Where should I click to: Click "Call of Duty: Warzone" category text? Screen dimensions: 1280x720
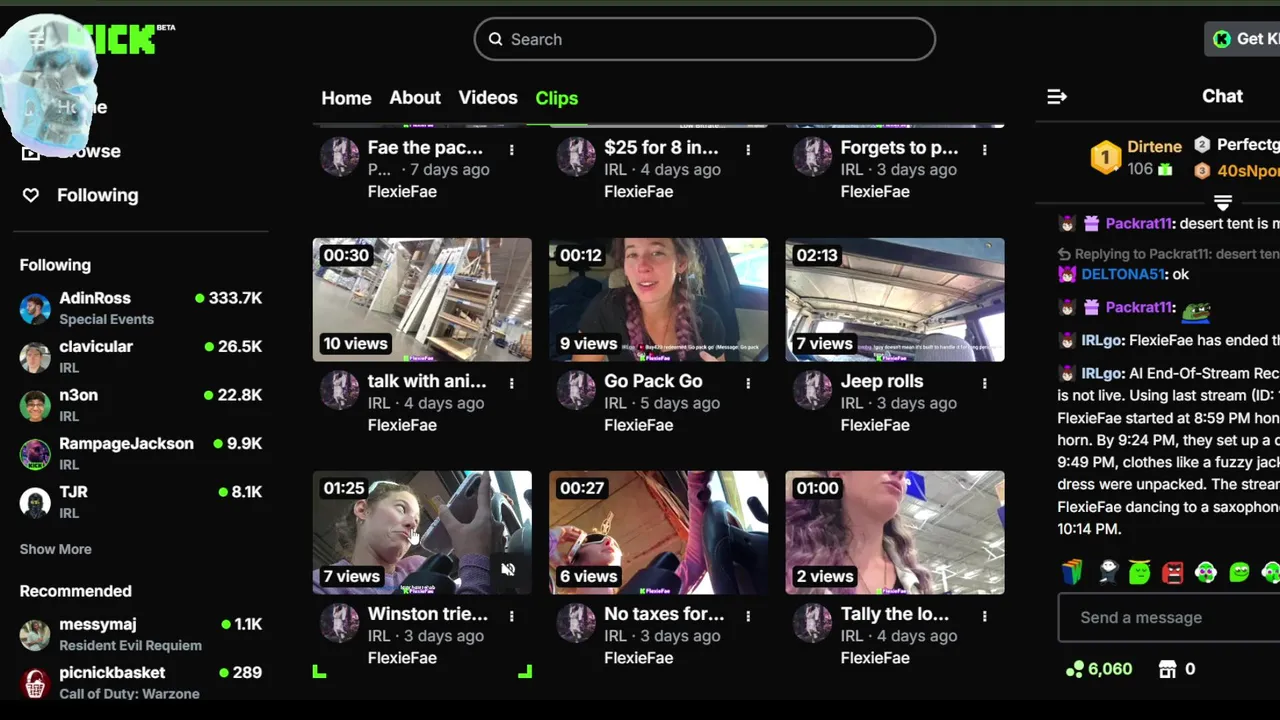coord(129,694)
